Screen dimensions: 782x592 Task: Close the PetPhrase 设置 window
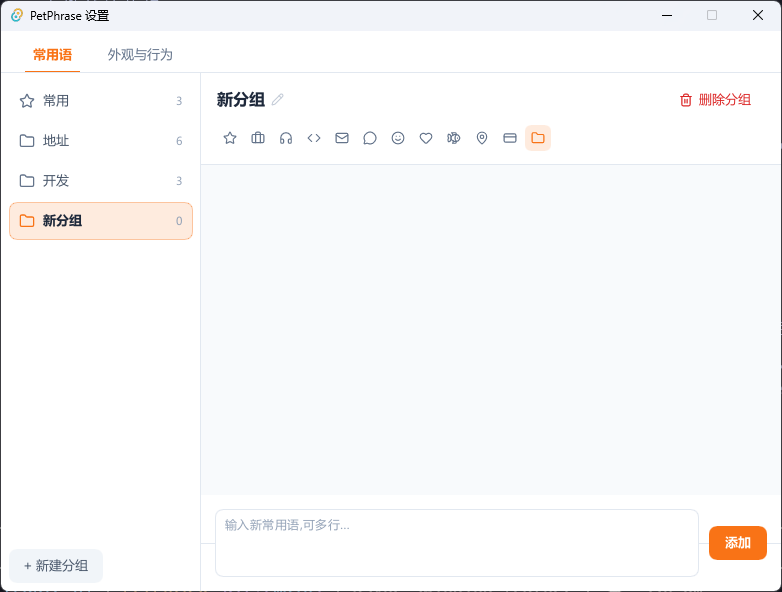(758, 15)
